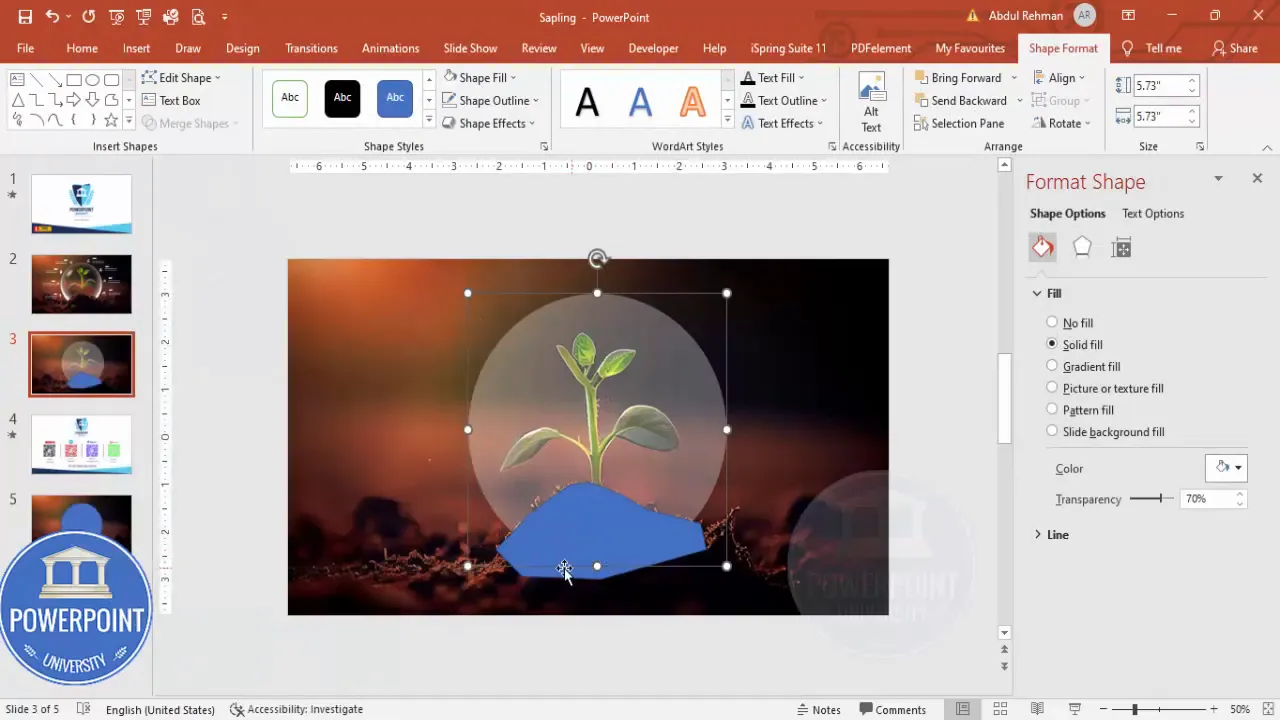
Task: Click the Transparency slider track
Action: pyautogui.click(x=1151, y=498)
